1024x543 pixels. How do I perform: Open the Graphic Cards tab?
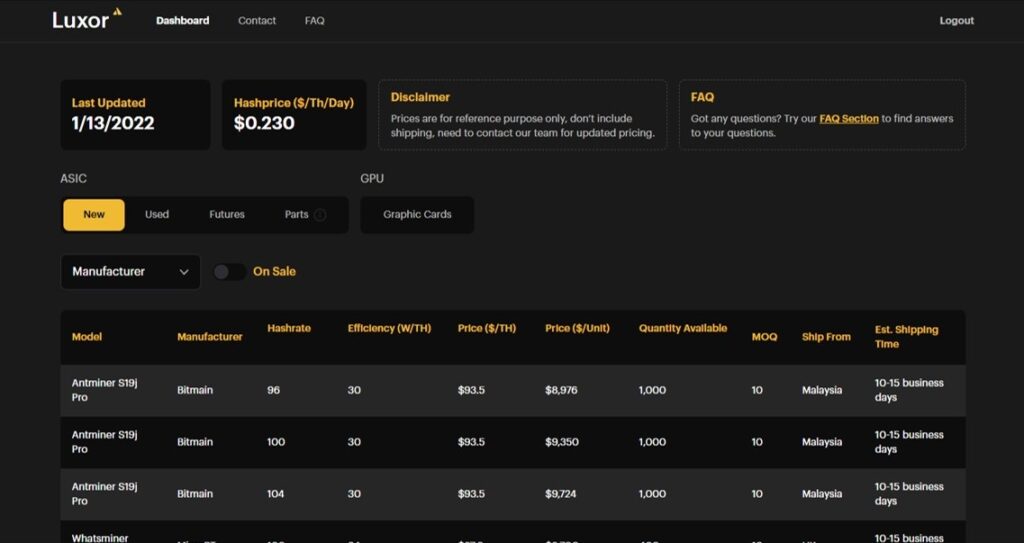(x=417, y=215)
